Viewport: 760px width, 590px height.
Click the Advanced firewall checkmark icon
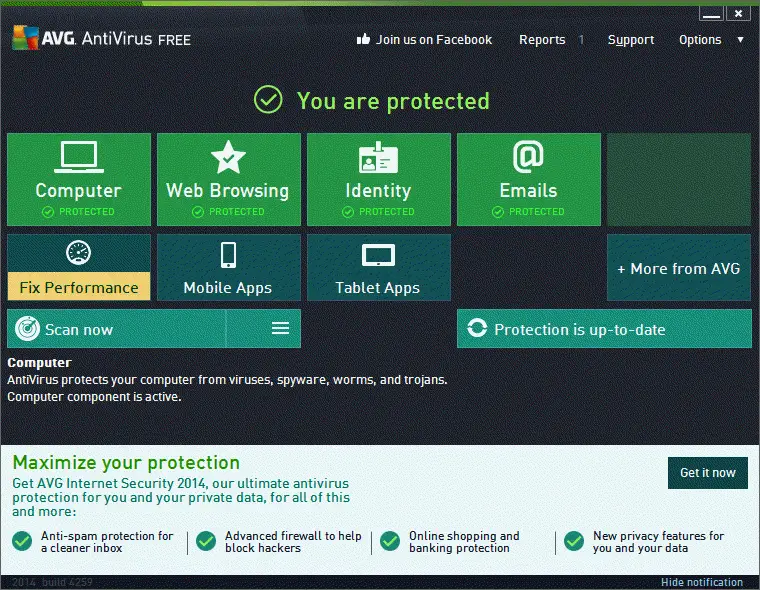(x=206, y=541)
